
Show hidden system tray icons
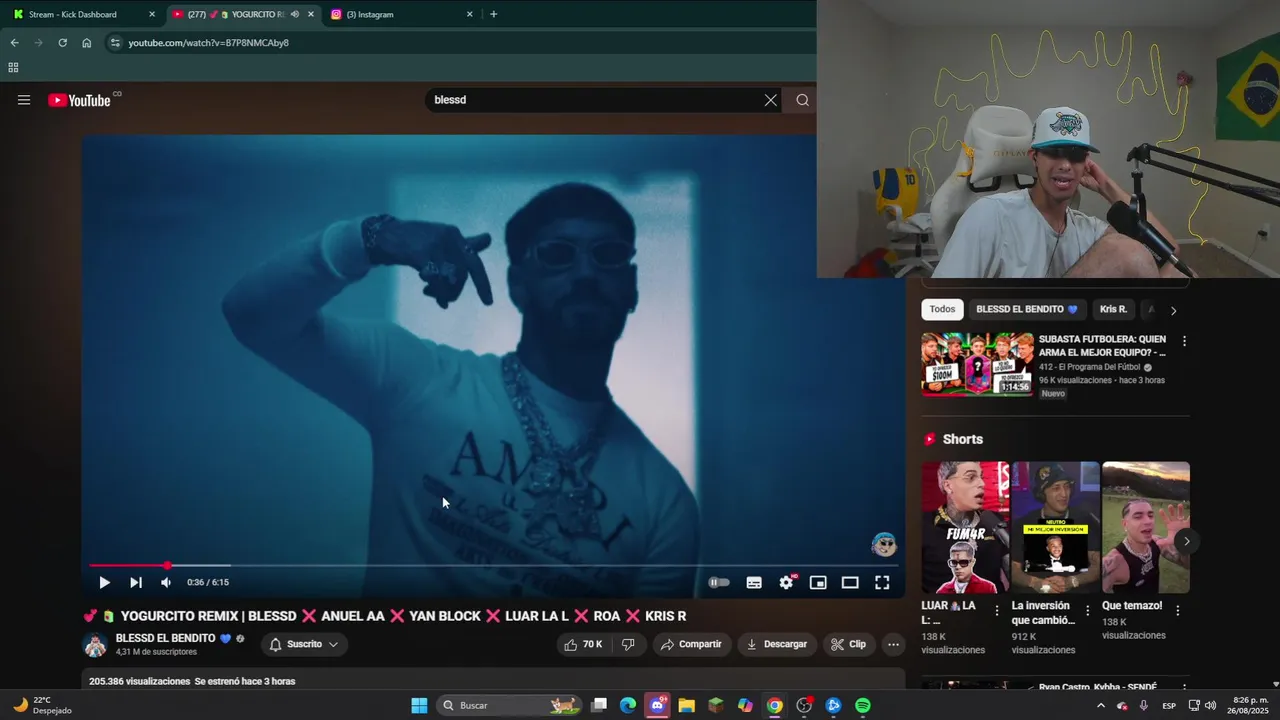click(1101, 705)
